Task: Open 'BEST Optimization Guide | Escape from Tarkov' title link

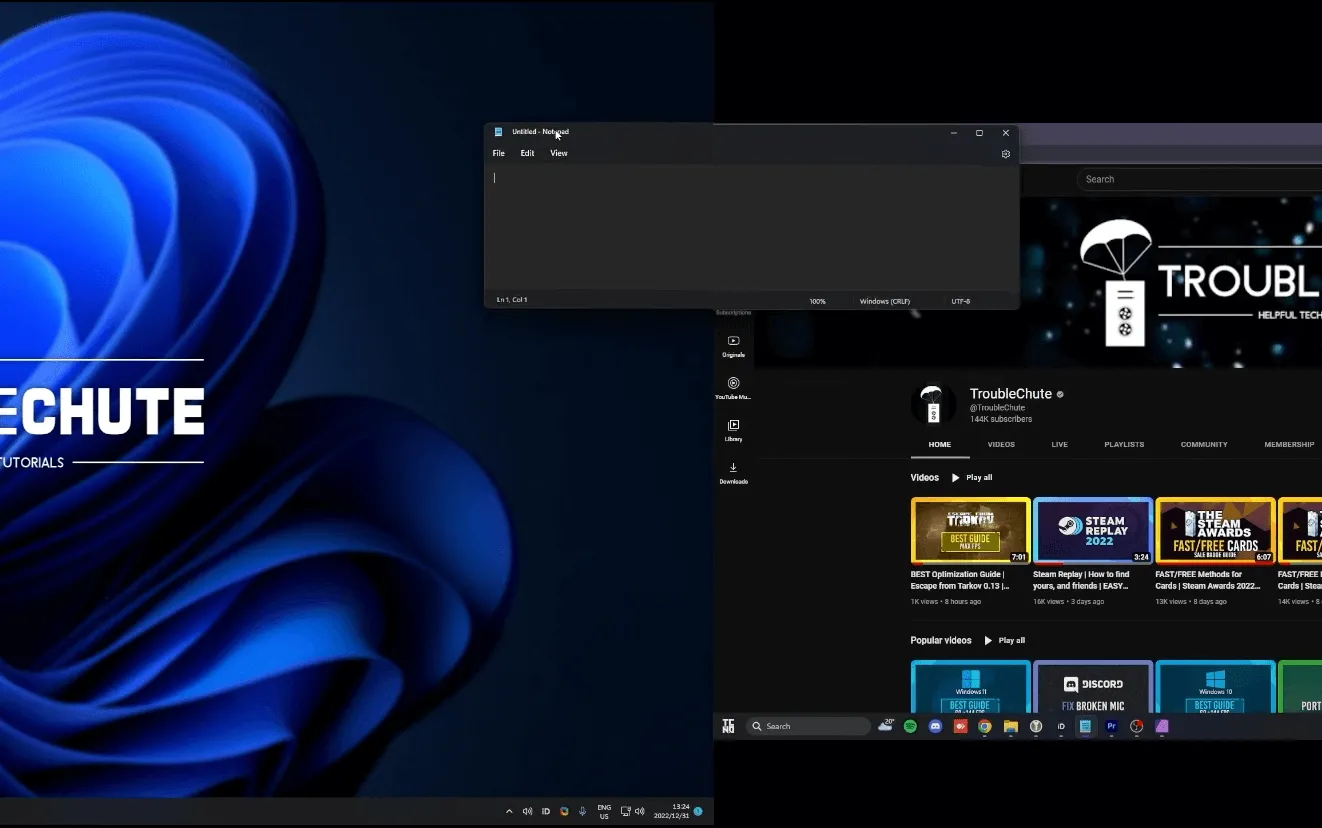Action: click(959, 580)
